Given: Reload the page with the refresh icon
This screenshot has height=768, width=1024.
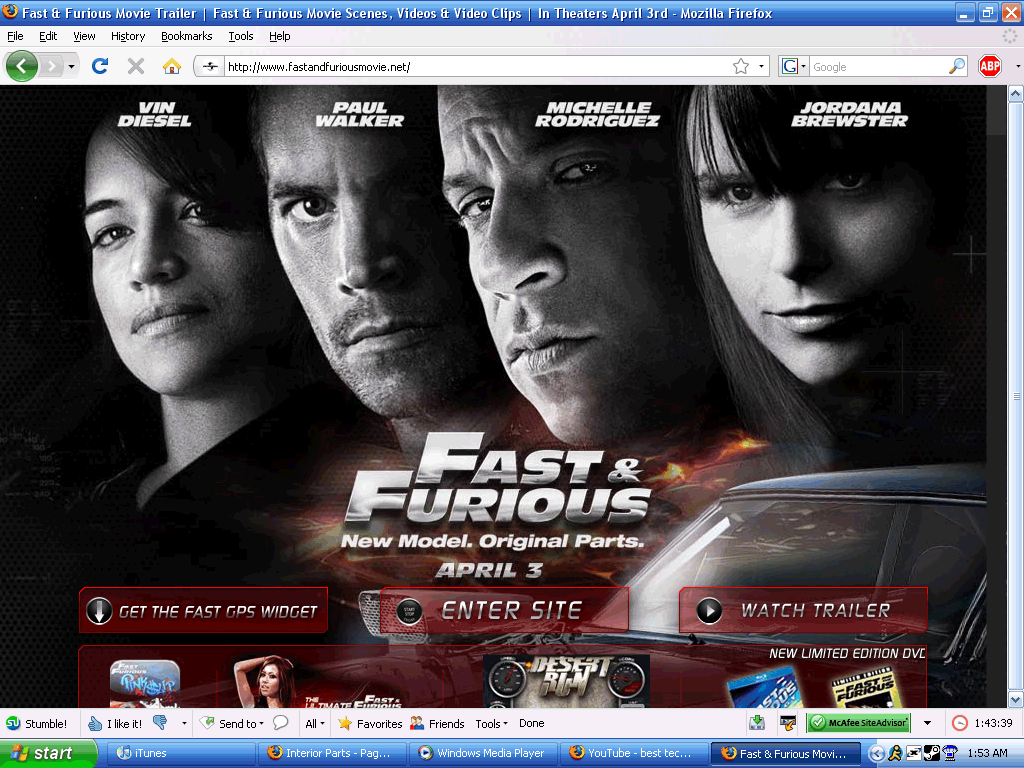Looking at the screenshot, I should click(x=100, y=66).
